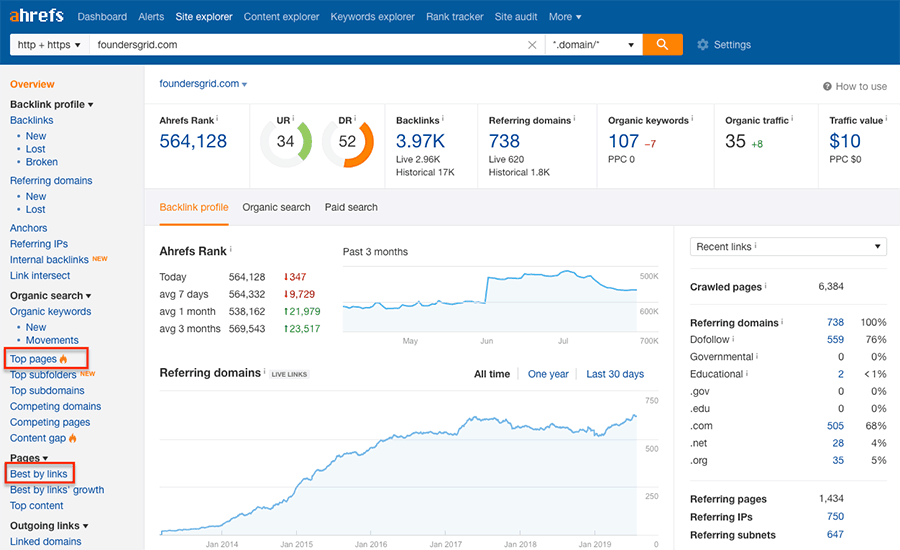The width and height of the screenshot is (900, 550).
Task: Open Competing domains report
Action: (55, 406)
